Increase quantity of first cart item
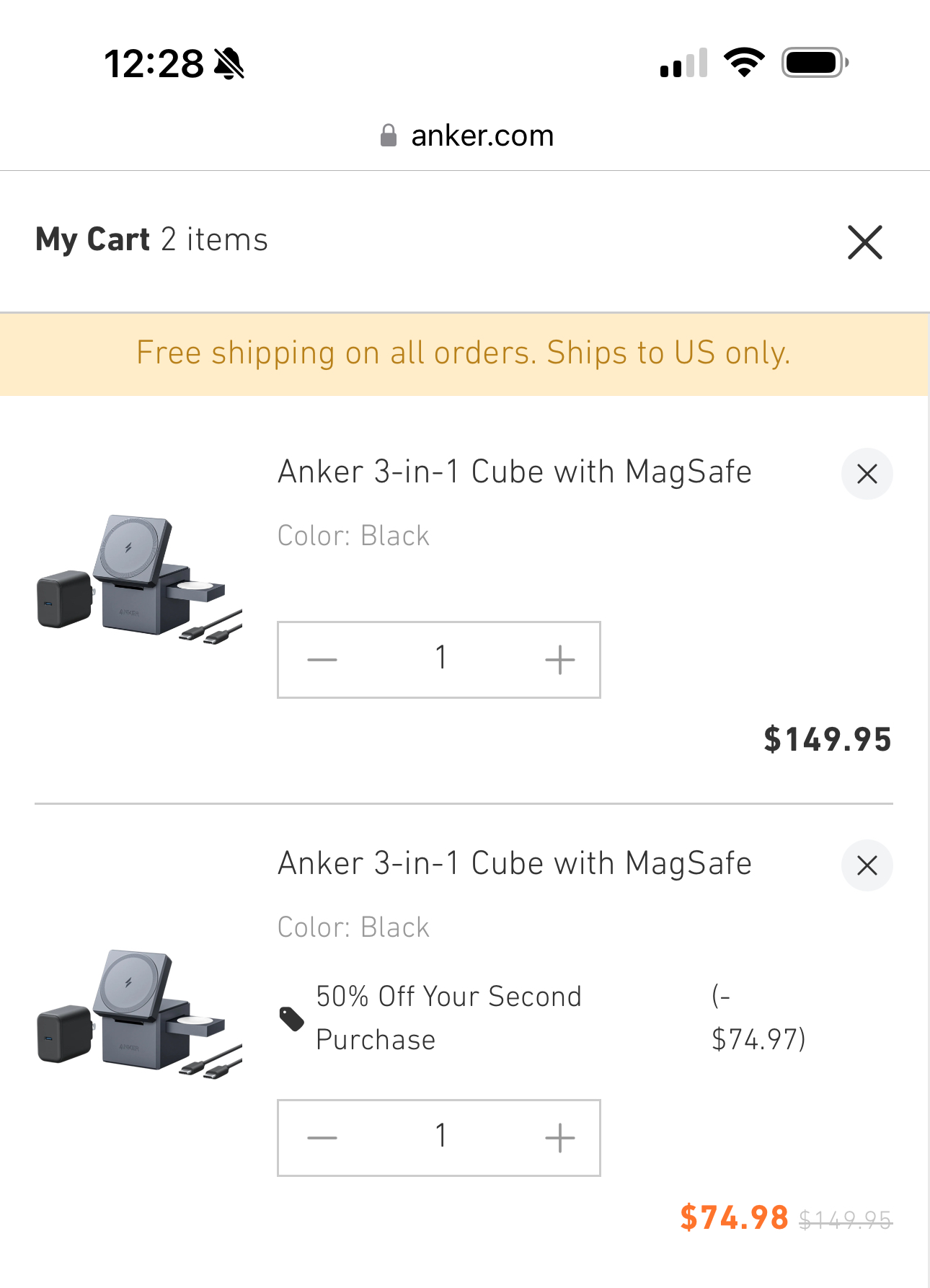 559,660
